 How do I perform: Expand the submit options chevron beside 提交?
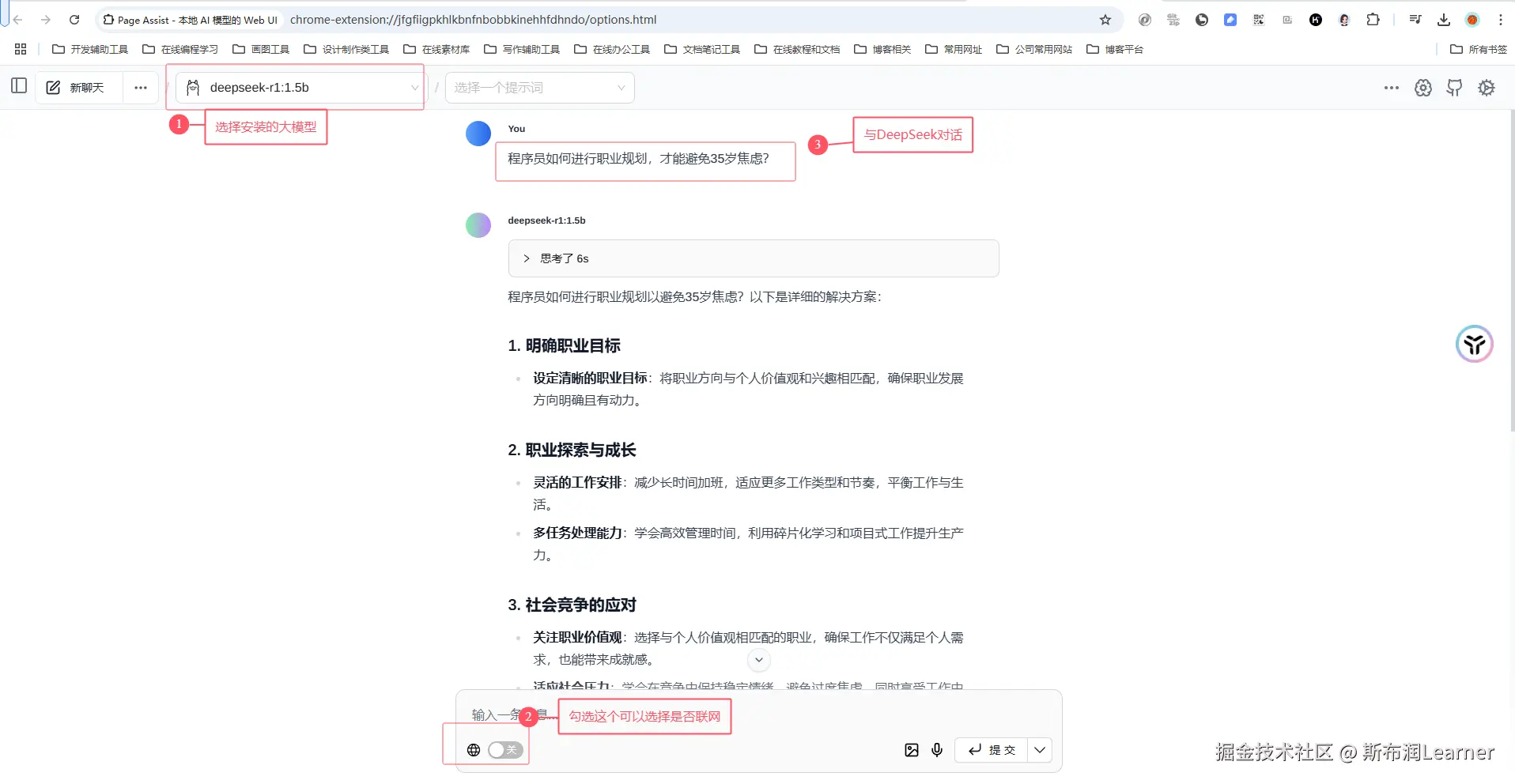tap(1040, 750)
